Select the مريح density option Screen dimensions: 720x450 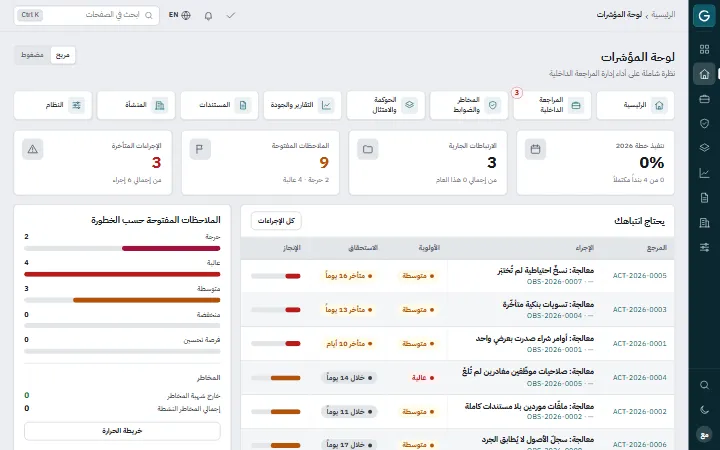pos(62,55)
